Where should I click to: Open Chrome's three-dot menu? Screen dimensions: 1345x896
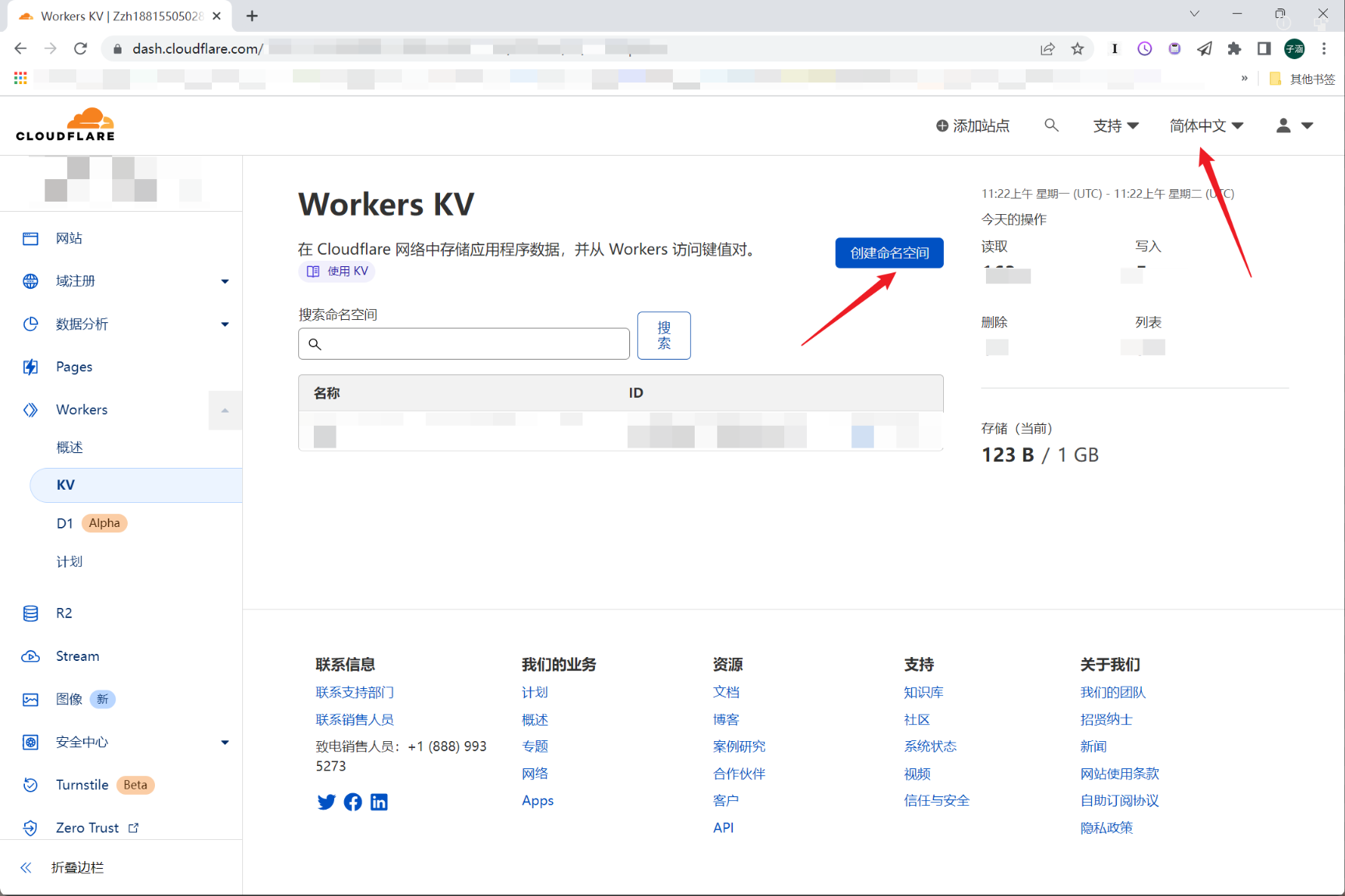click(1324, 49)
